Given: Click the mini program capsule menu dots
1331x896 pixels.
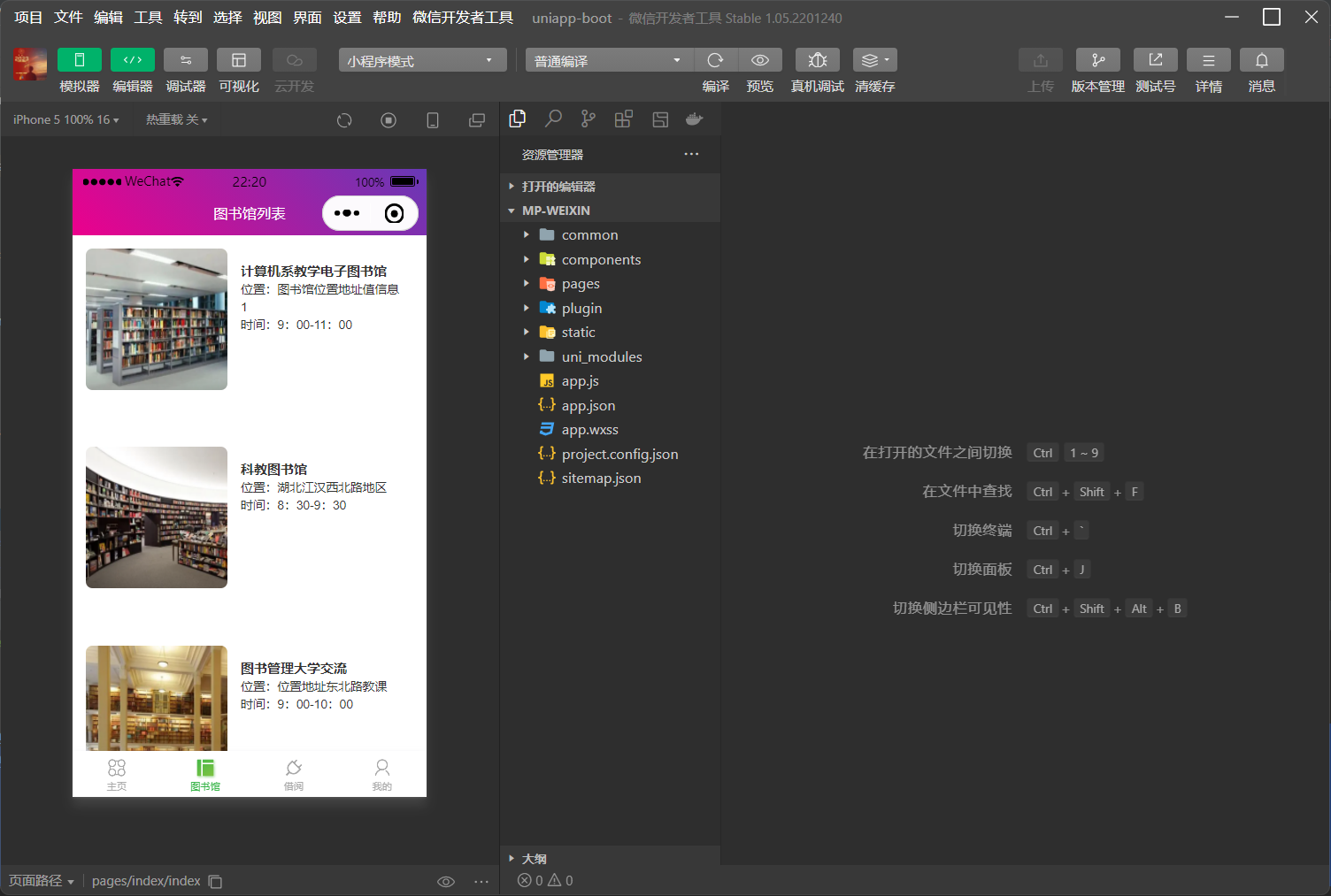Looking at the screenshot, I should point(347,213).
